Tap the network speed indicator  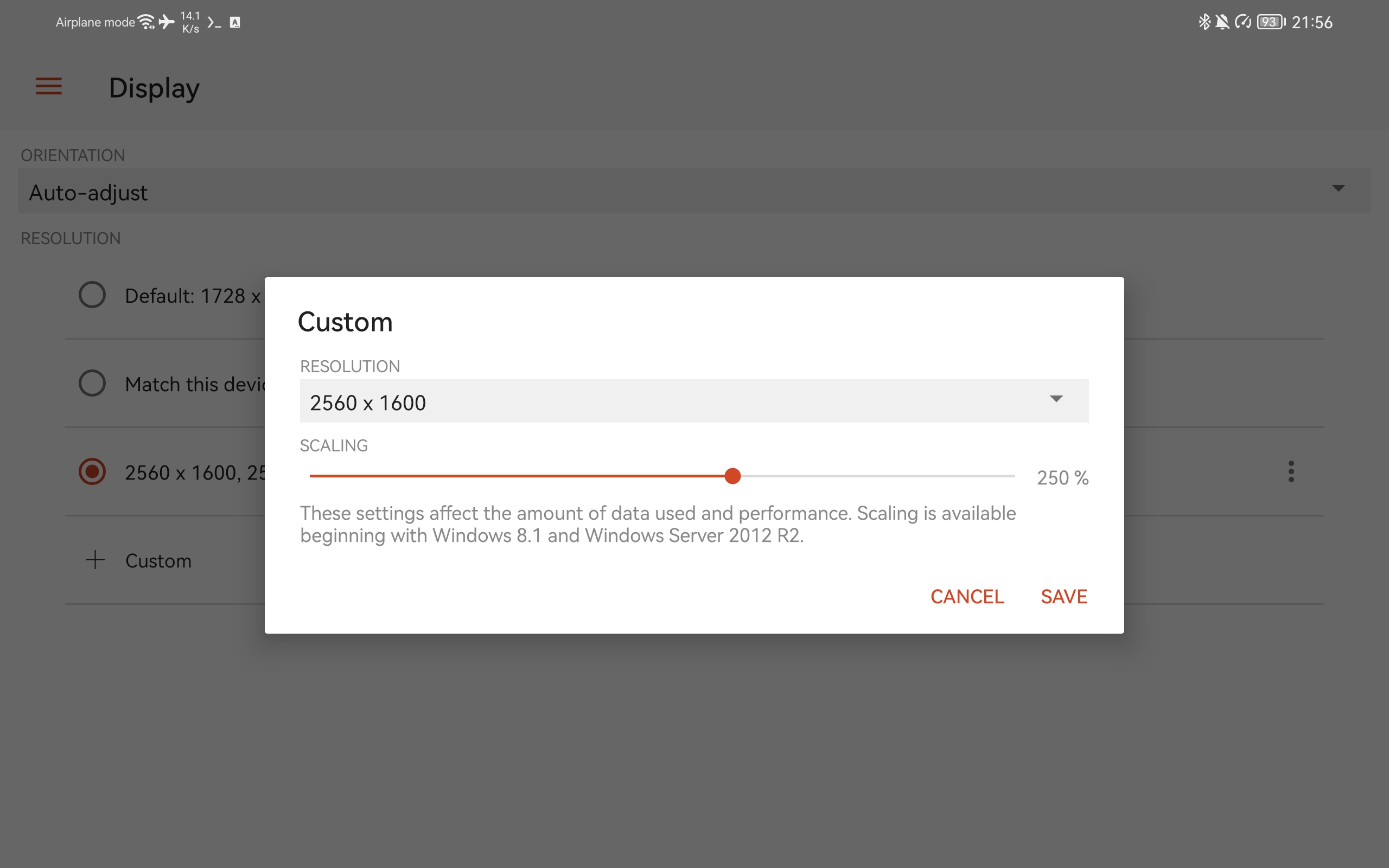tap(189, 22)
